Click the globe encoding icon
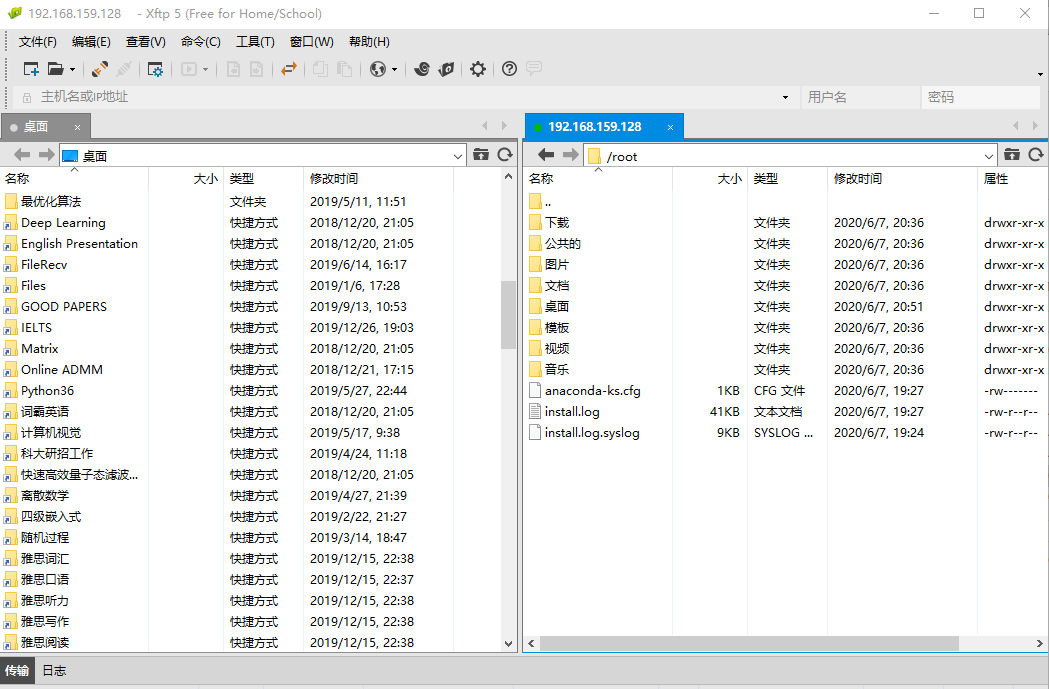1049x689 pixels. pos(378,69)
